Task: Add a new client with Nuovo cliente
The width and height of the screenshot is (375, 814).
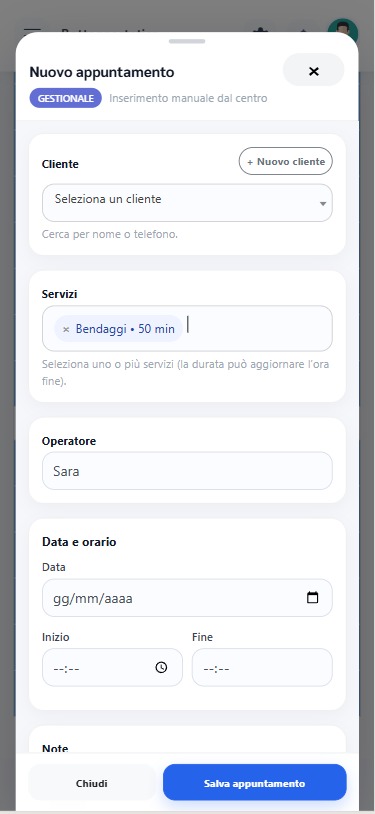Action: click(x=286, y=161)
